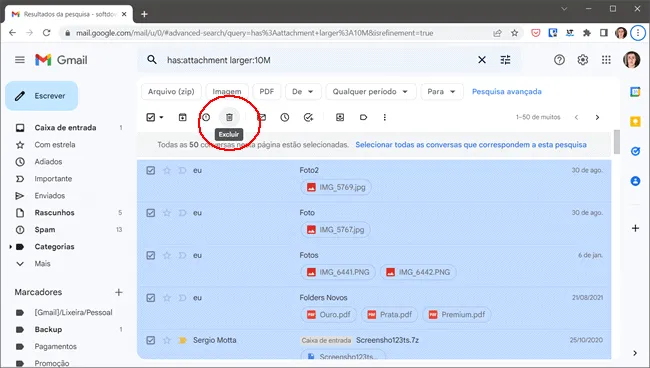Open the Support help question icon
Screen dimensions: 650x368
point(559,60)
